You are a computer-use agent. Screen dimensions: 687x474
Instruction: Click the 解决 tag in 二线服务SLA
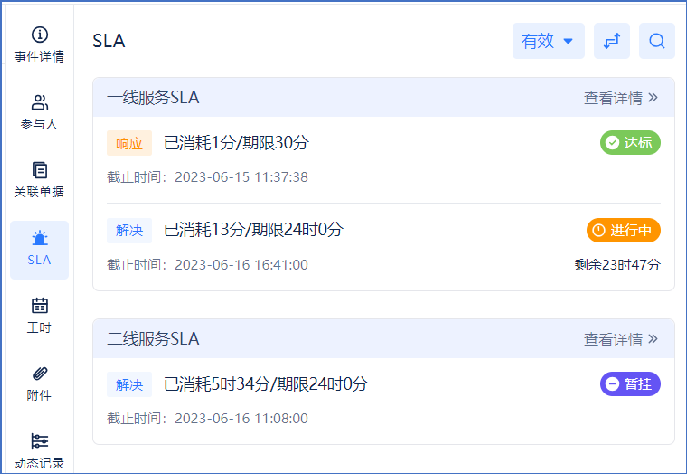click(x=129, y=384)
